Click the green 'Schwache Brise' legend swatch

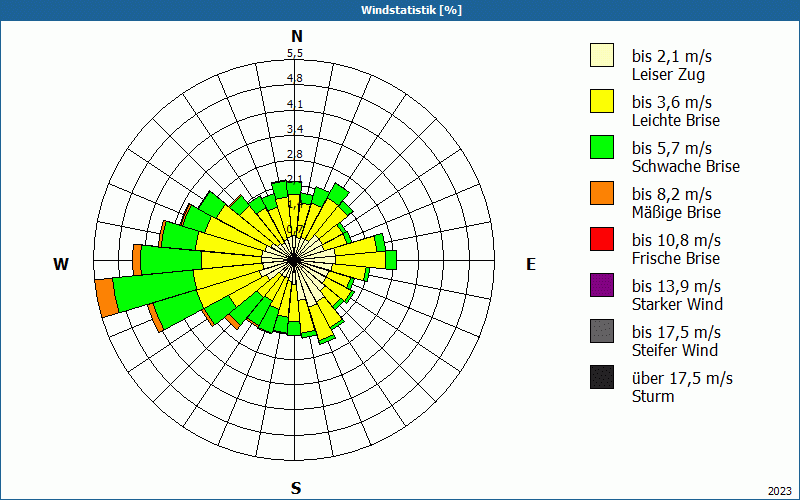[x=601, y=147]
